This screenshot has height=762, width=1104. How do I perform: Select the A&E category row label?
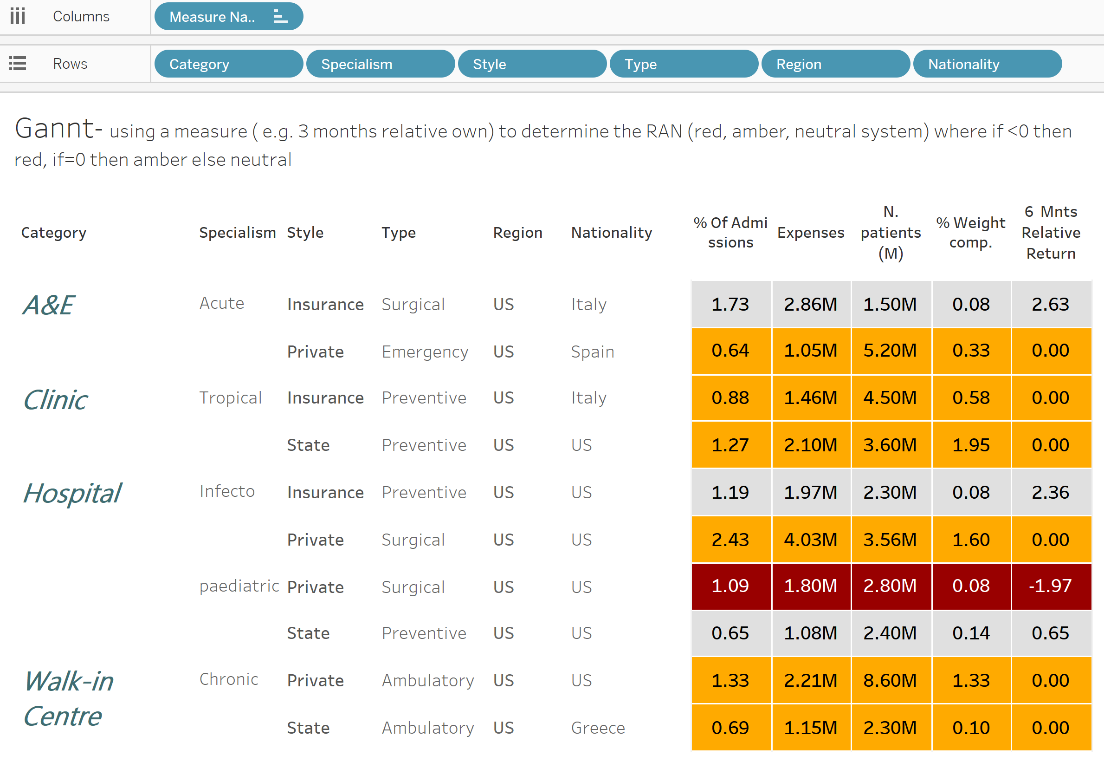point(49,305)
